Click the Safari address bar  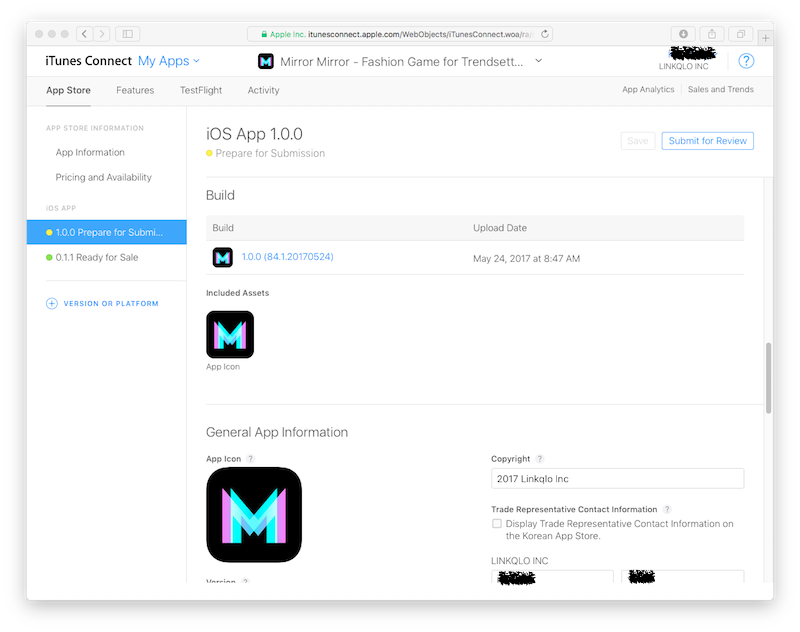(x=399, y=34)
